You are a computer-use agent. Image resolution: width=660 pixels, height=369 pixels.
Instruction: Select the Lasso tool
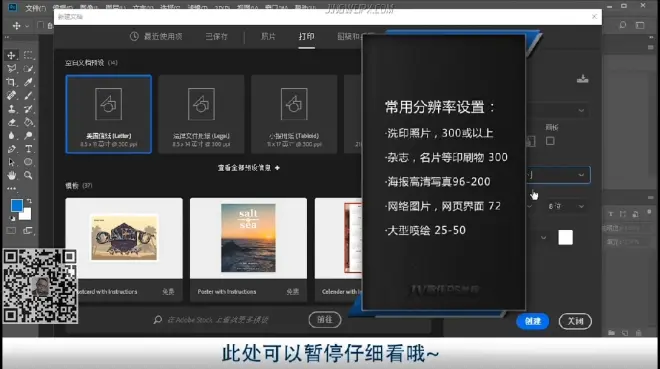pos(11,69)
